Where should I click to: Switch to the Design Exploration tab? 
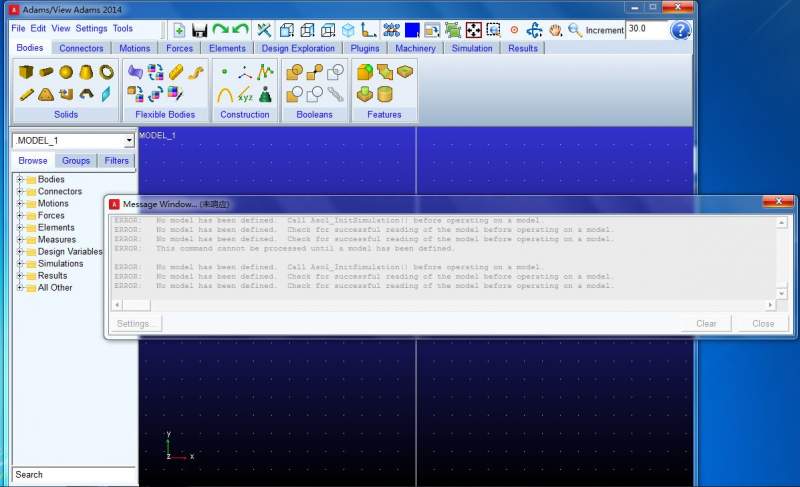pos(298,48)
